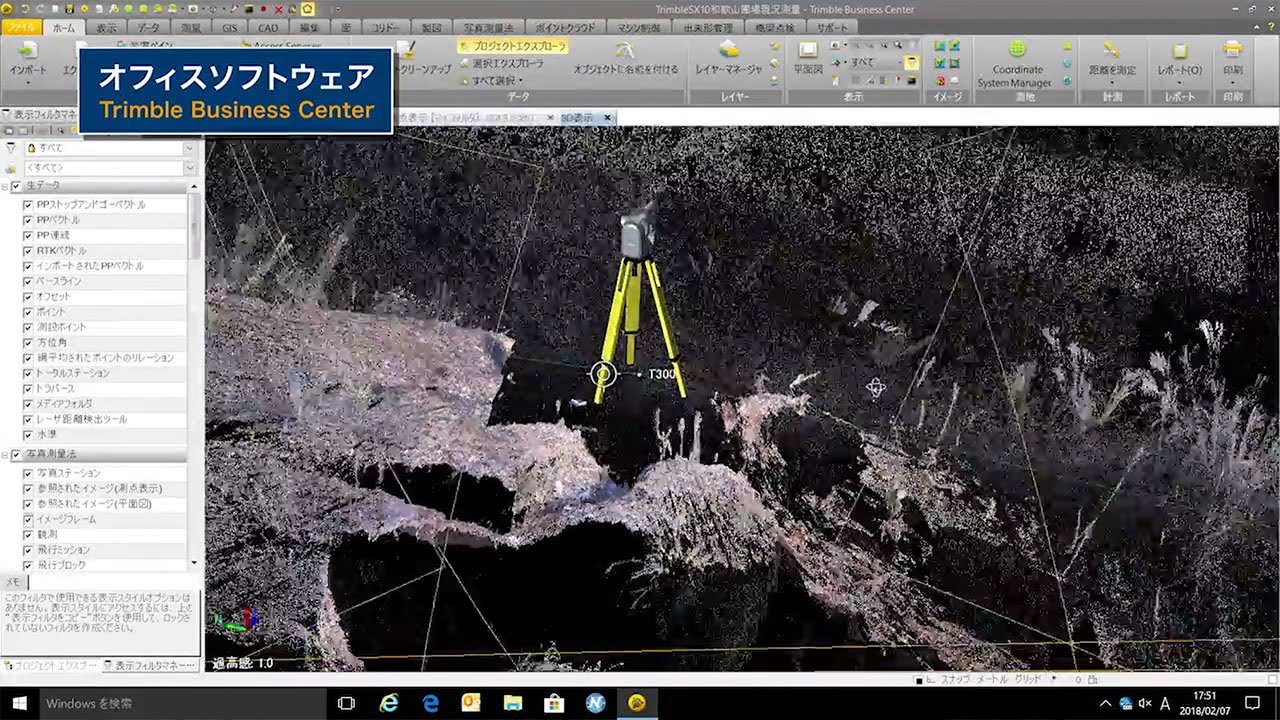Open Coordinate System Manager

point(1014,64)
